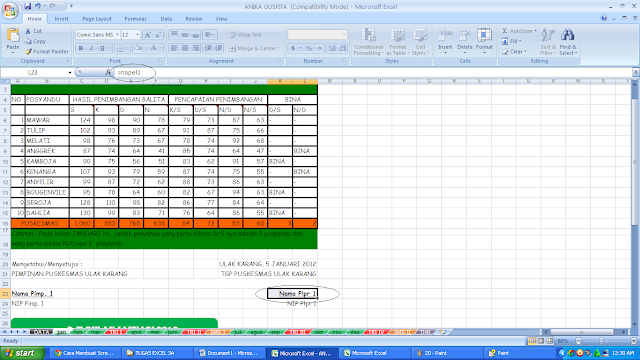Image resolution: width=640 pixels, height=360 pixels.
Task: Click the Delete cells button
Action: click(464, 41)
